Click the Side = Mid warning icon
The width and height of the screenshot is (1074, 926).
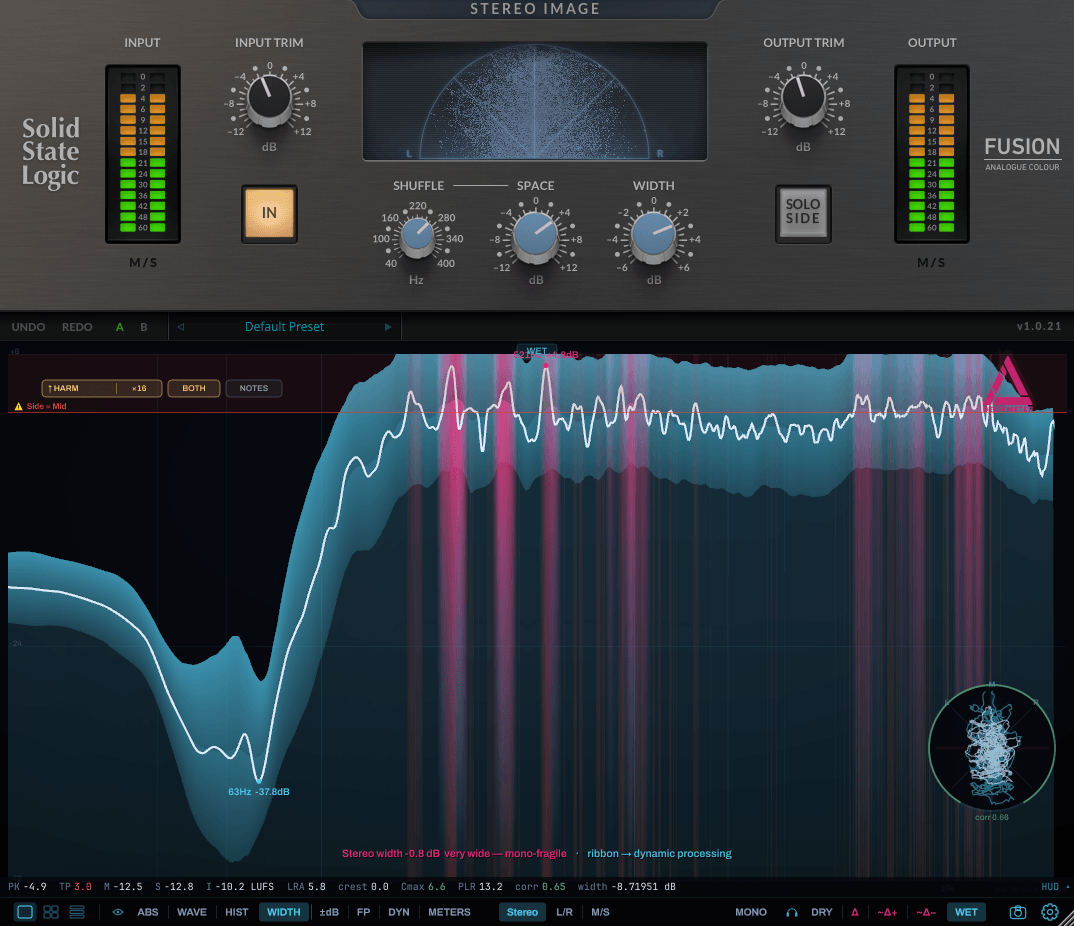tap(18, 406)
